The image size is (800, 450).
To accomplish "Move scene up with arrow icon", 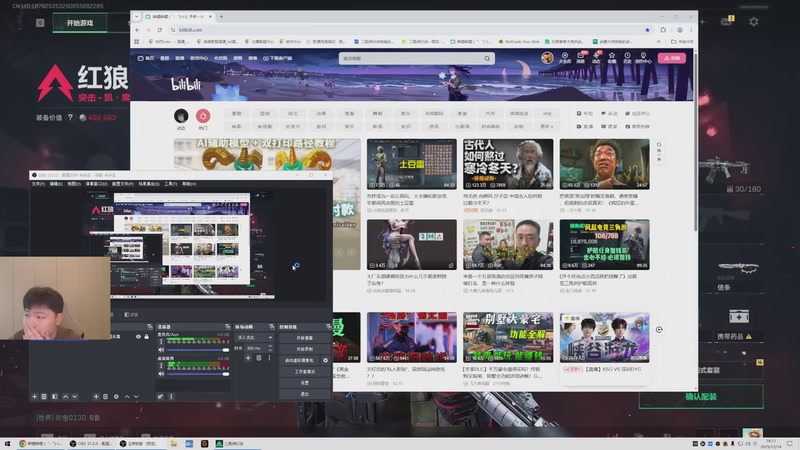I will point(65,396).
